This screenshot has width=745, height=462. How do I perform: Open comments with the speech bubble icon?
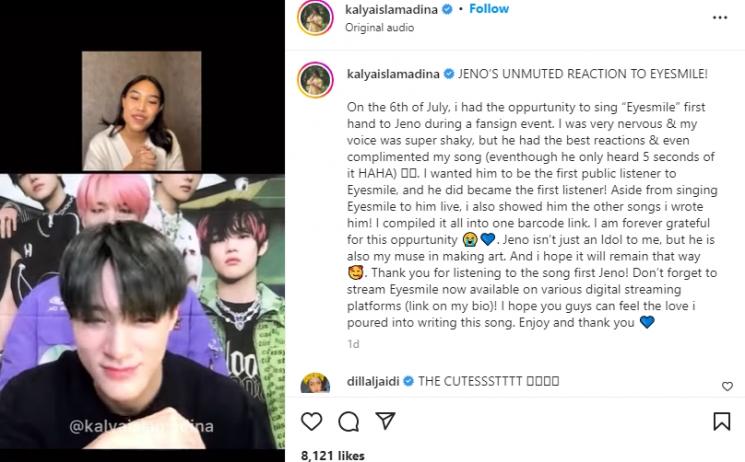tap(349, 421)
